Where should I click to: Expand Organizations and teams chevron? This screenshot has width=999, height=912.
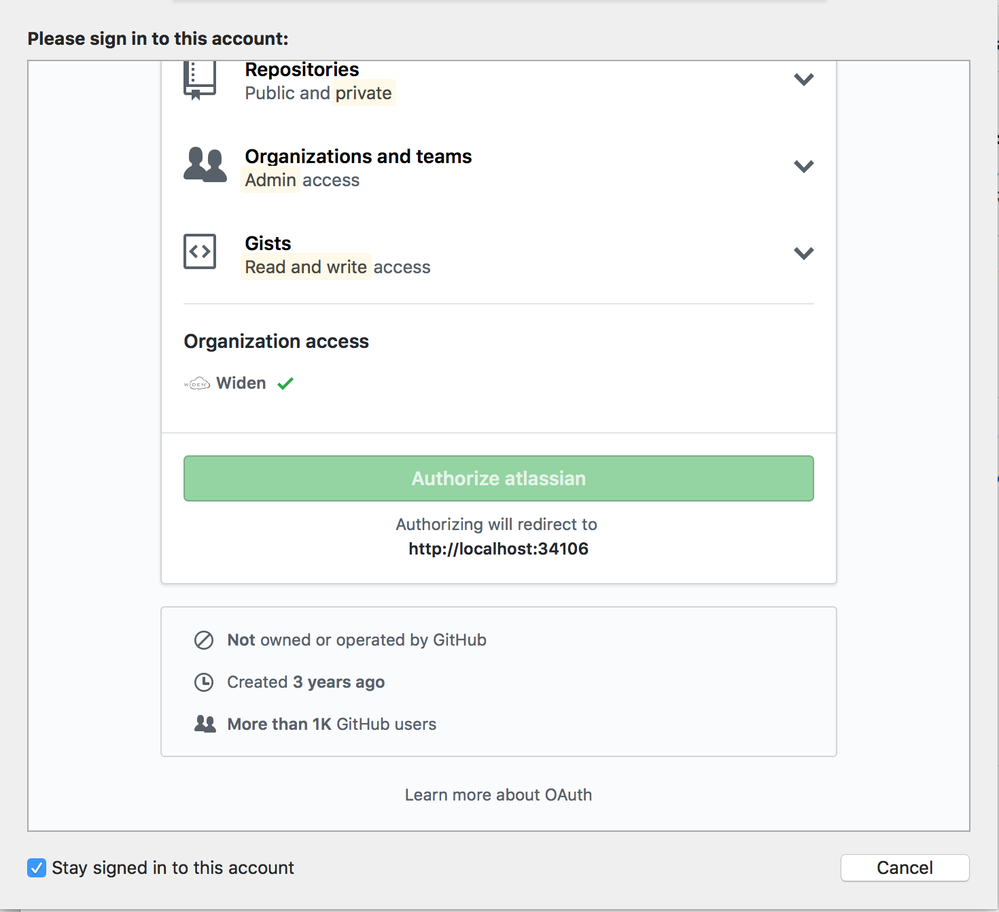804,166
